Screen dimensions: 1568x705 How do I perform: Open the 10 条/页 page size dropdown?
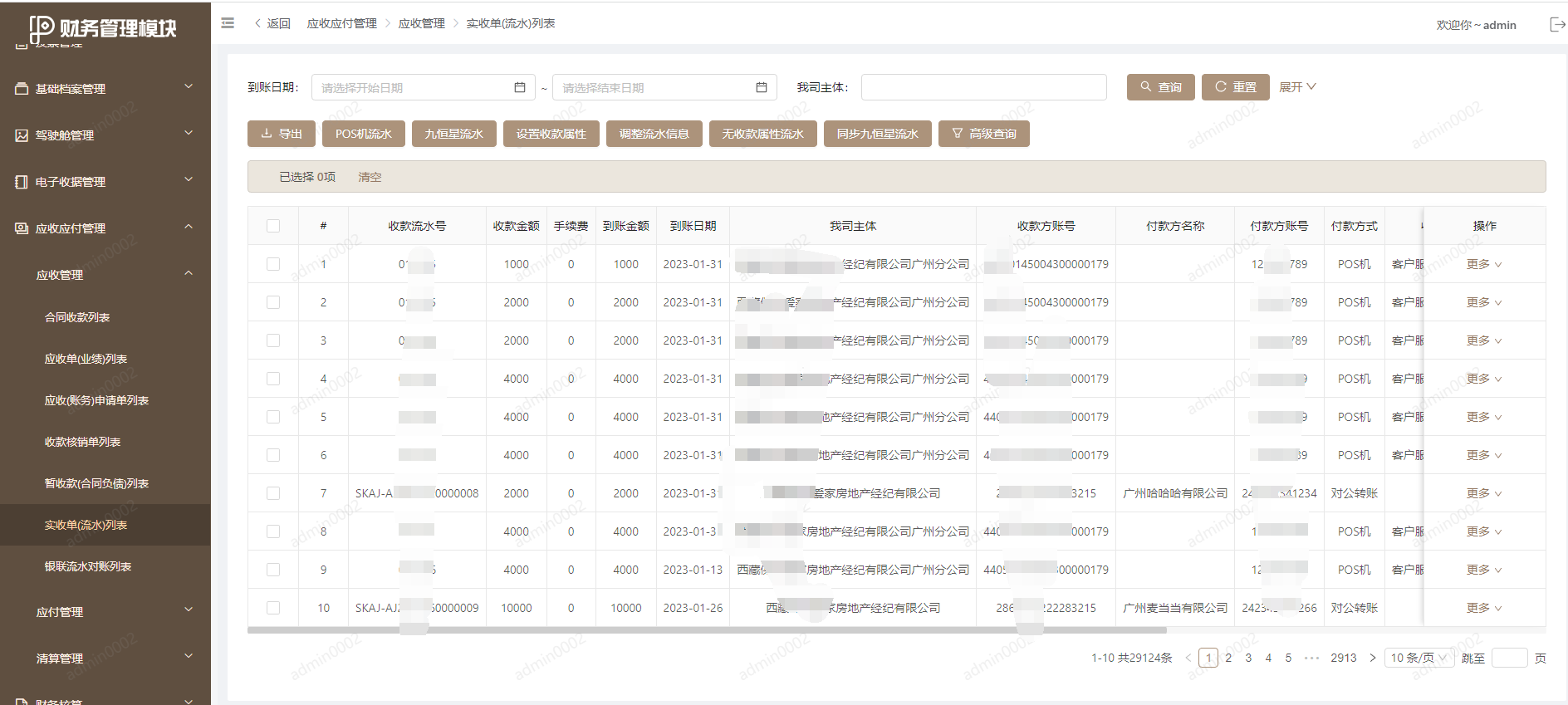point(1419,658)
